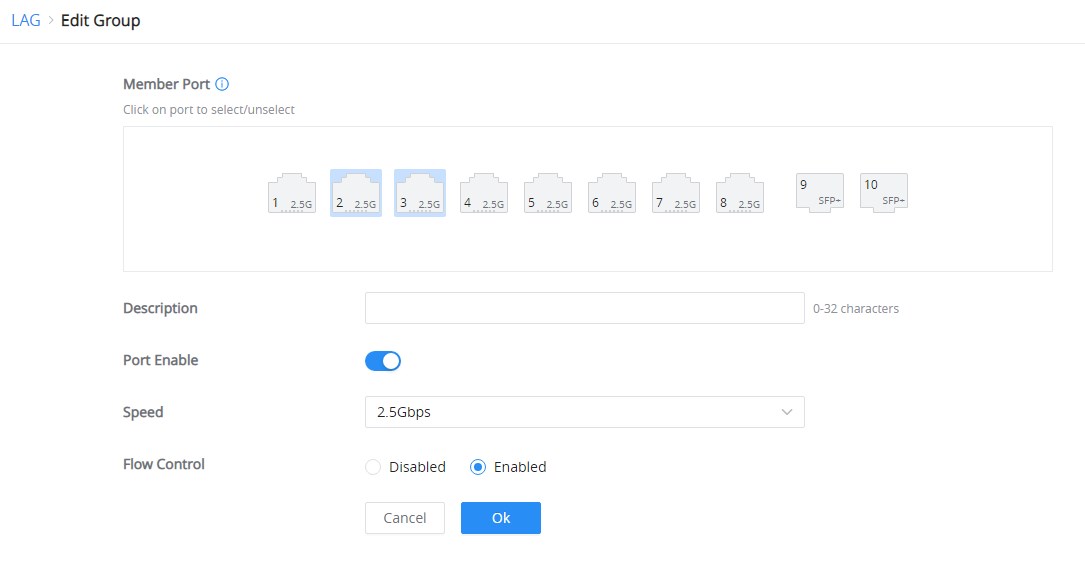
Task: Toggle the Port Enable switch off
Action: pos(383,361)
